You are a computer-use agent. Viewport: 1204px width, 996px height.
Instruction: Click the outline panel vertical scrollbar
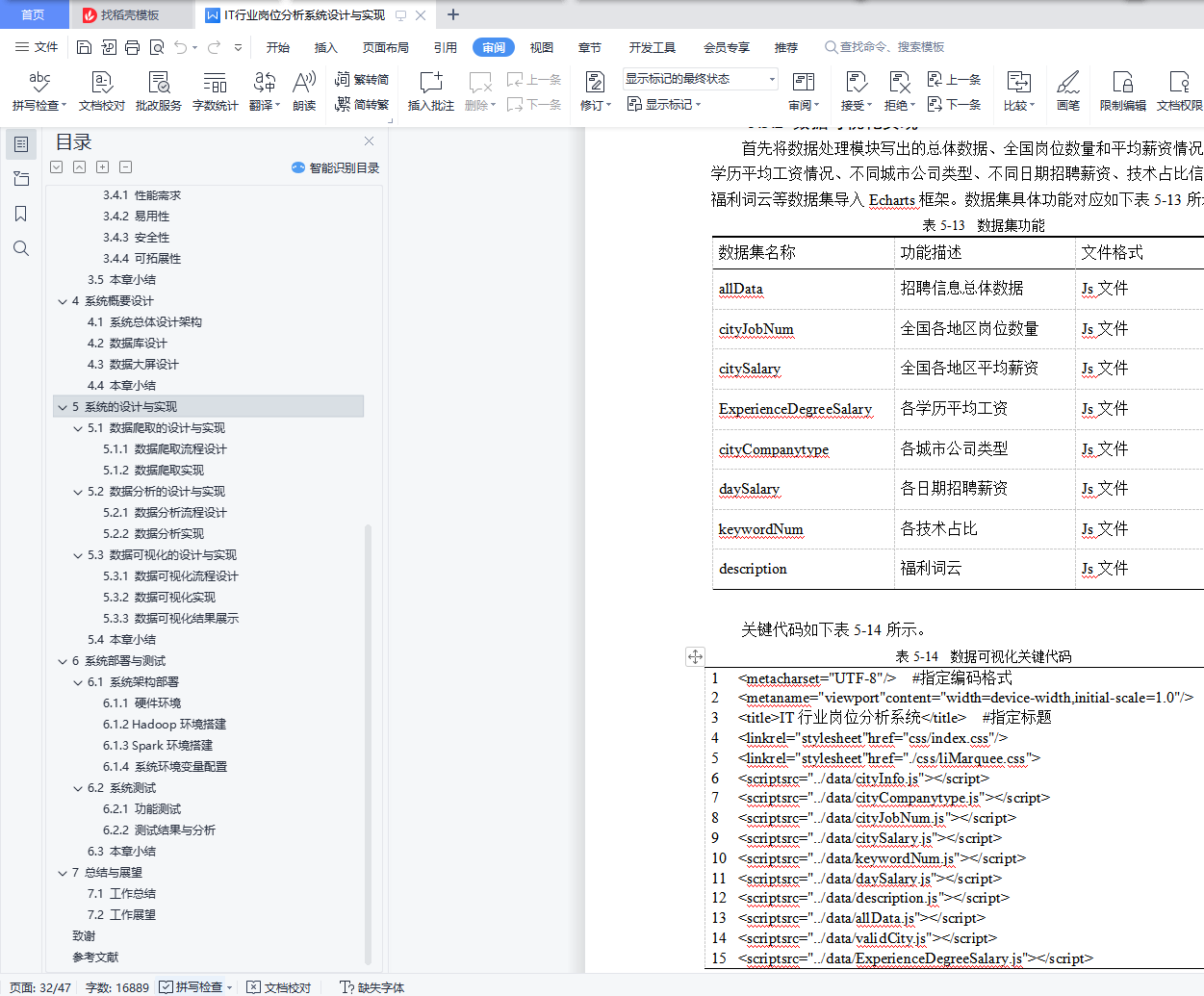[369, 743]
